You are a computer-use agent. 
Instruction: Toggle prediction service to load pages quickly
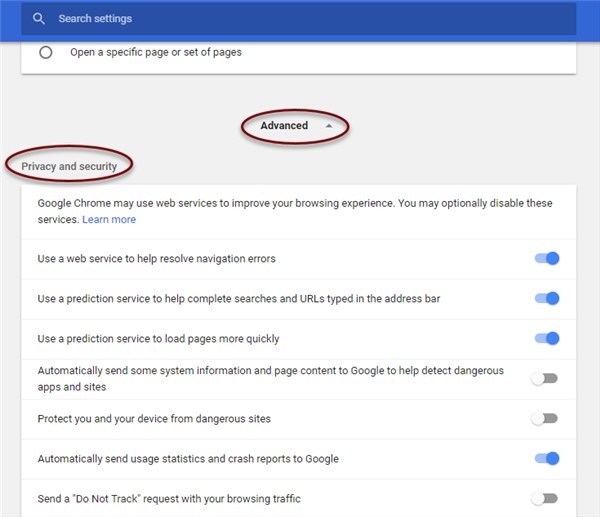546,338
